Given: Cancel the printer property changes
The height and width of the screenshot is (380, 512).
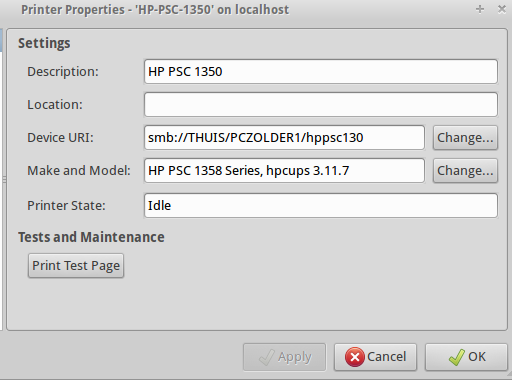Looking at the screenshot, I should [375, 357].
